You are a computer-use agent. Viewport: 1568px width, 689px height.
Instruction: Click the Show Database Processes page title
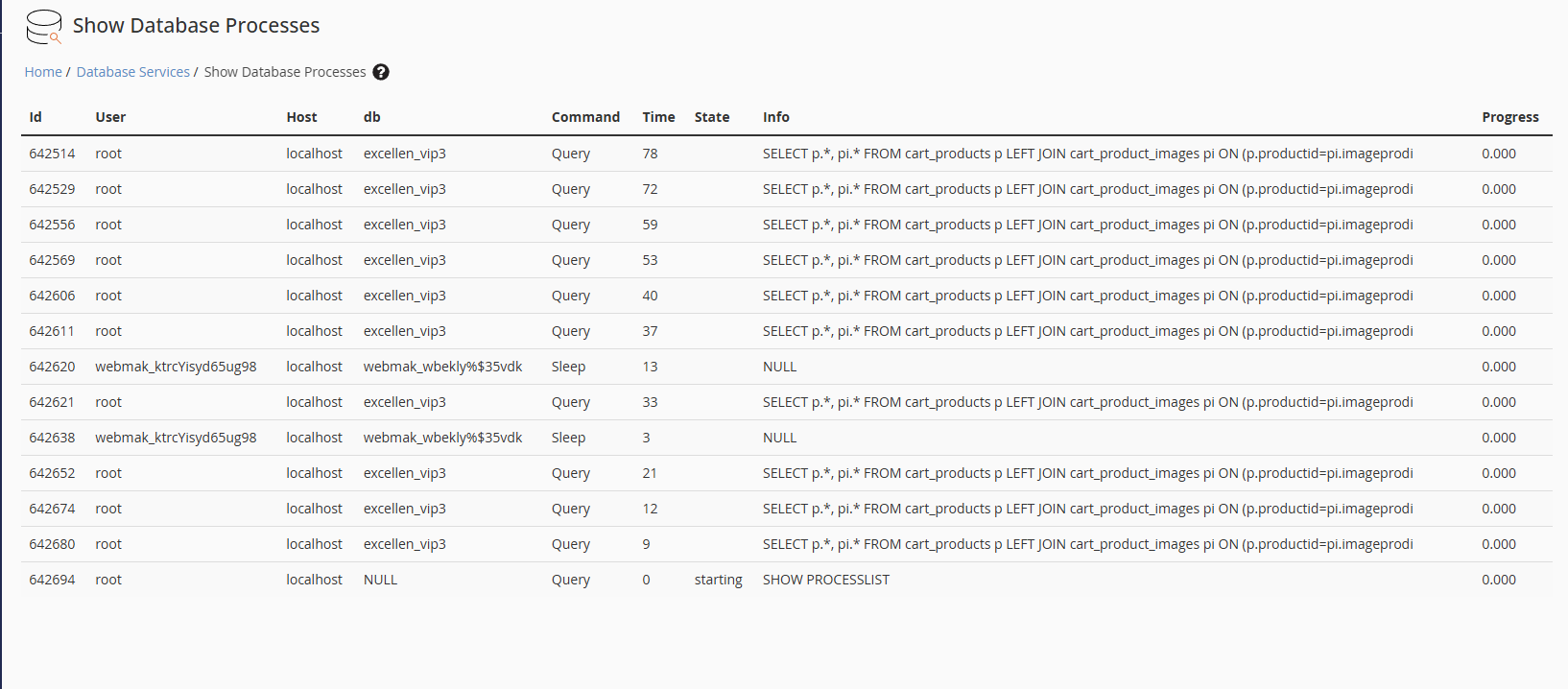pyautogui.click(x=197, y=26)
